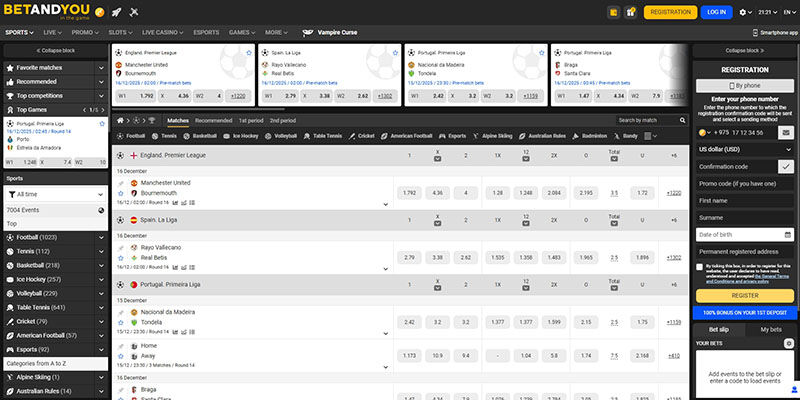Expand Football (1023) in sidebar
This screenshot has height=400, width=800.
tap(101, 238)
